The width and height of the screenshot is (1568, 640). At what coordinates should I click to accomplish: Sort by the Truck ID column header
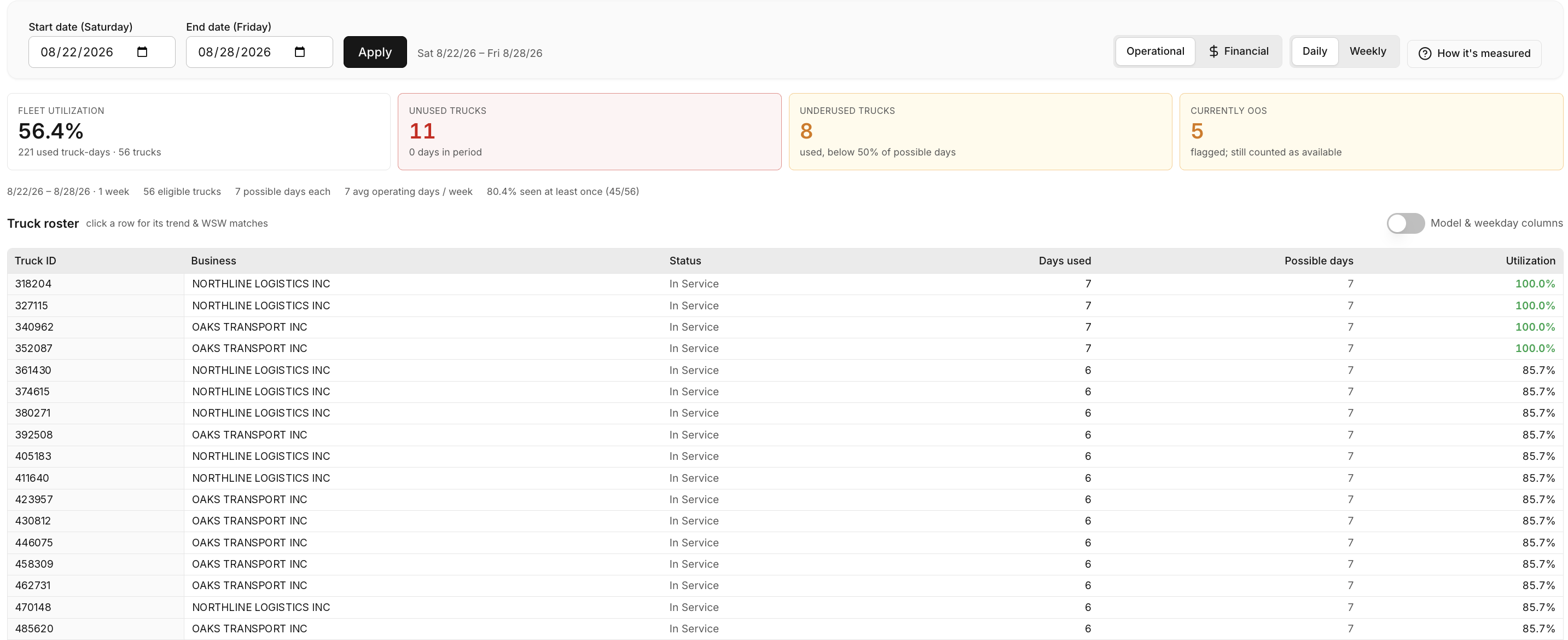(36, 261)
